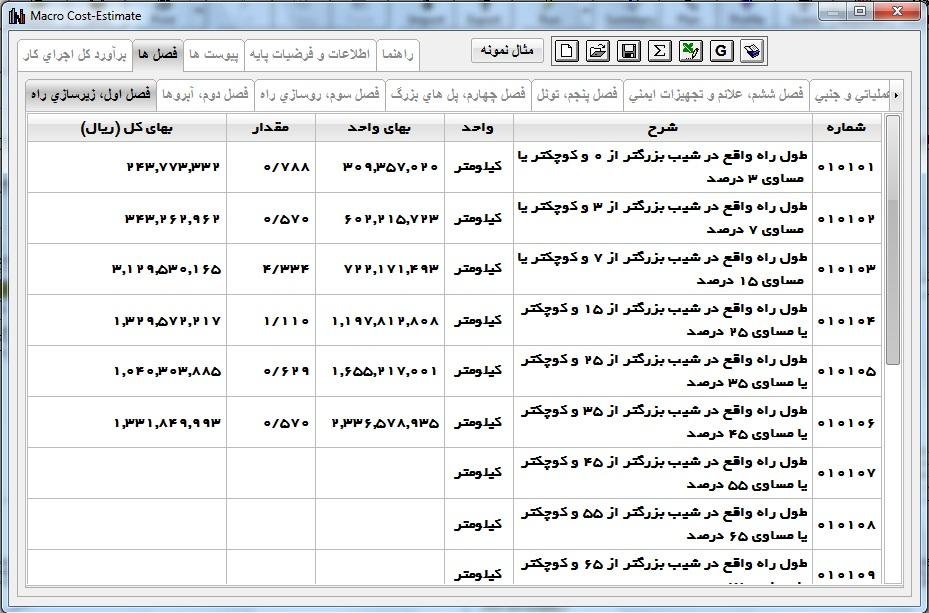The image size is (929, 613).
Task: Click the مقدار cell of row 010107
Action: click(270, 472)
